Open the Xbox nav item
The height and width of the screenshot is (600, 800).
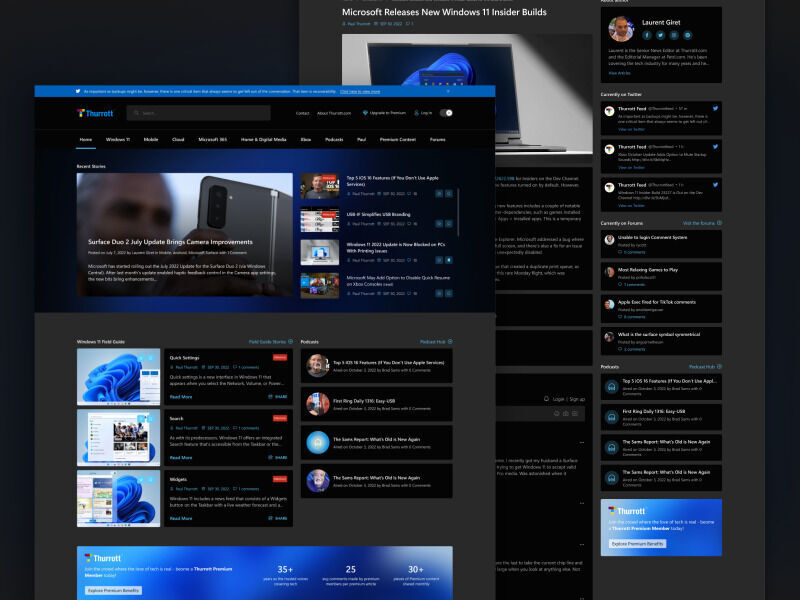306,139
